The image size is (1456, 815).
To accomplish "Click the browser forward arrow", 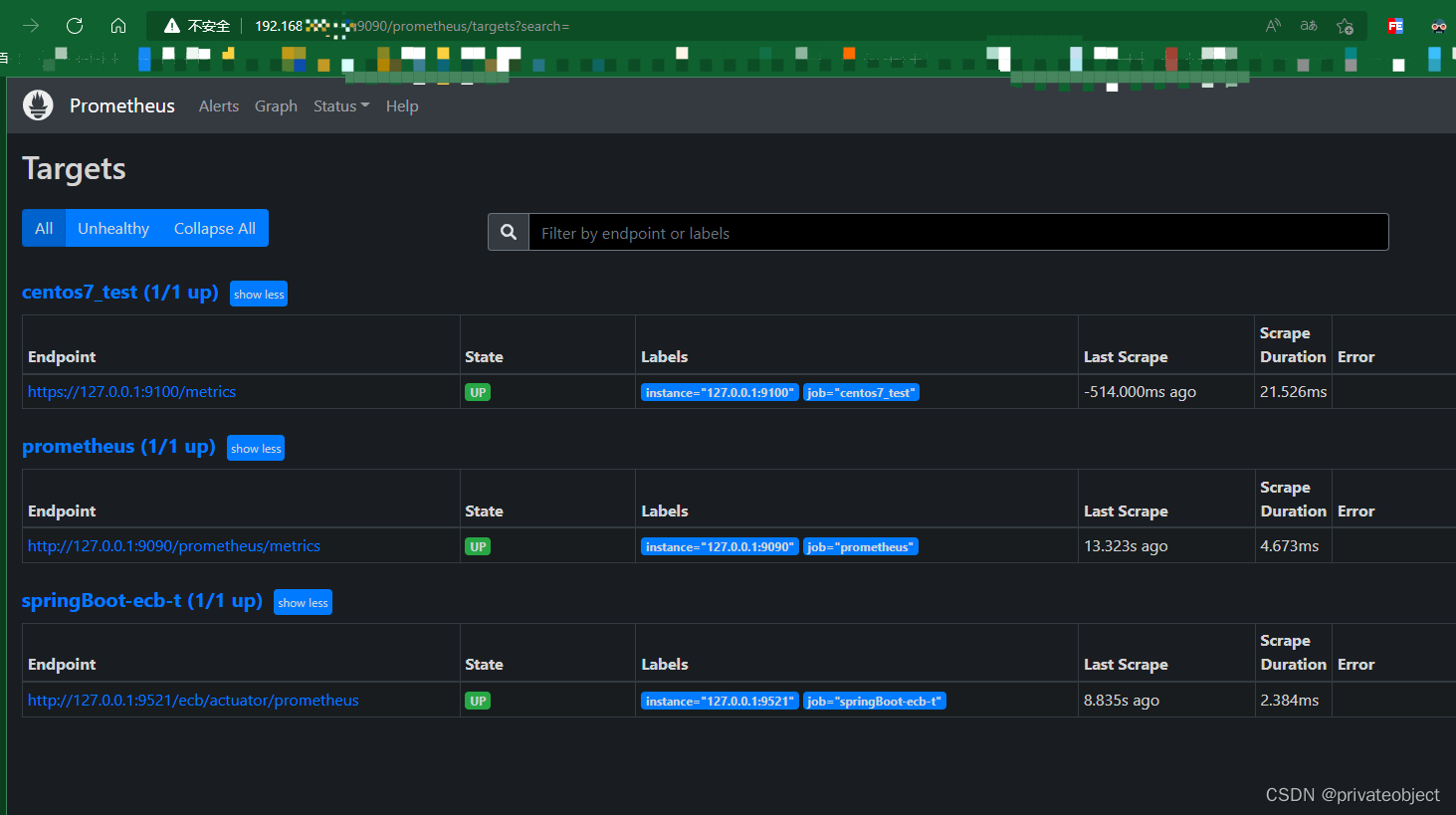I will pos(31,26).
